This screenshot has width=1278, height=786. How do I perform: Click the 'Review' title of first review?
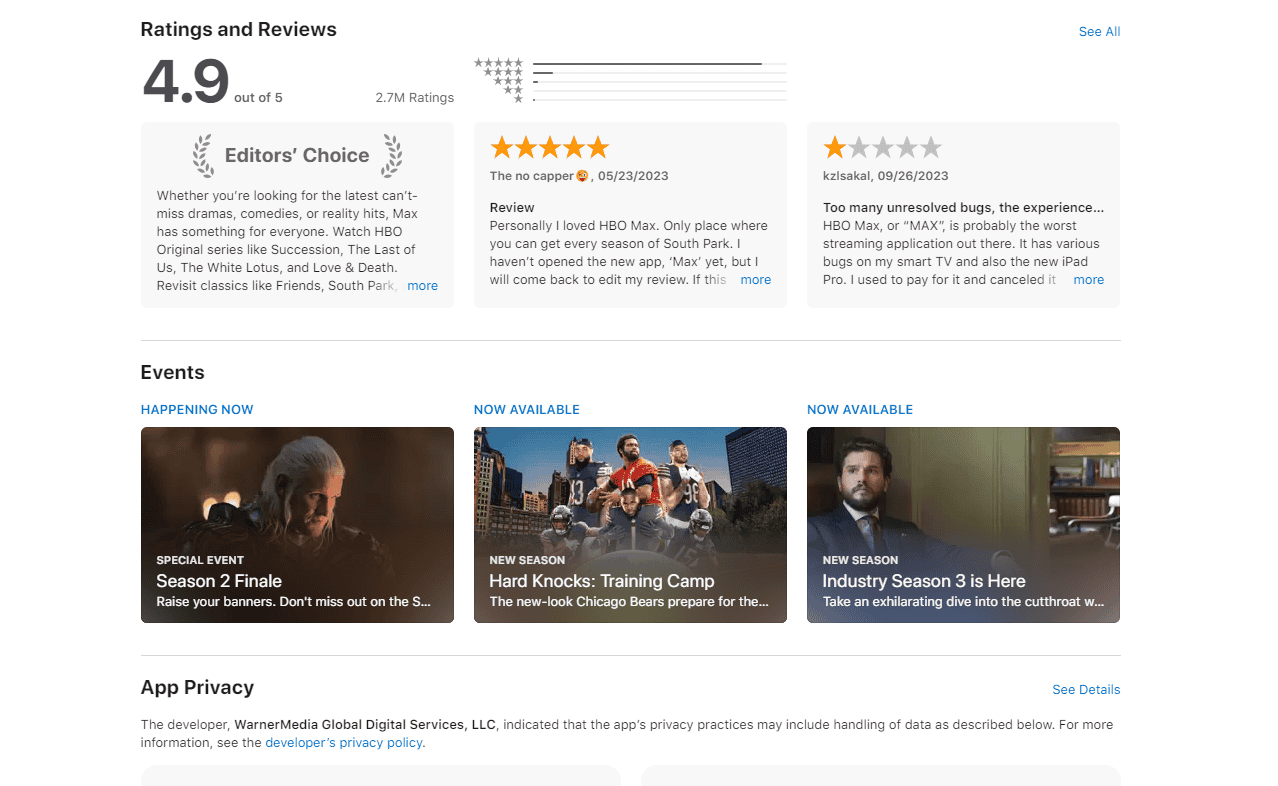coord(512,208)
